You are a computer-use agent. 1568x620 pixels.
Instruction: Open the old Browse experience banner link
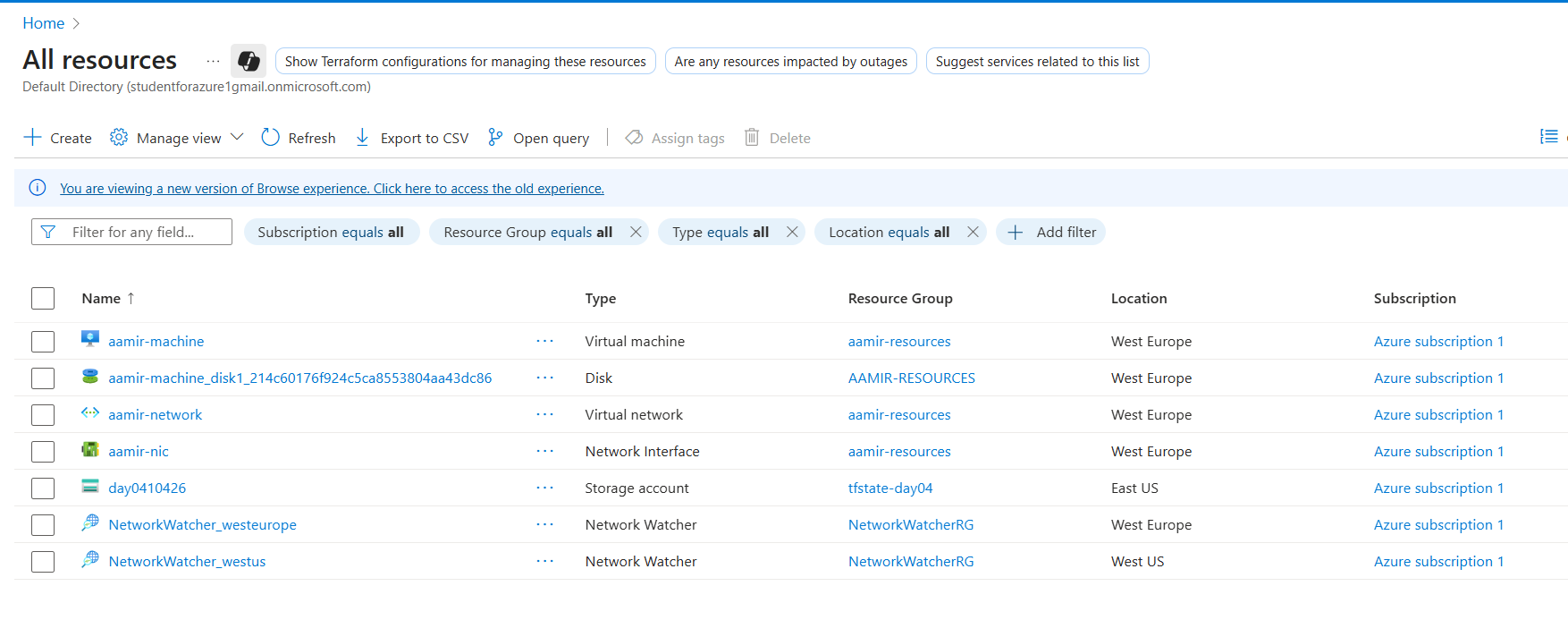pyautogui.click(x=332, y=188)
